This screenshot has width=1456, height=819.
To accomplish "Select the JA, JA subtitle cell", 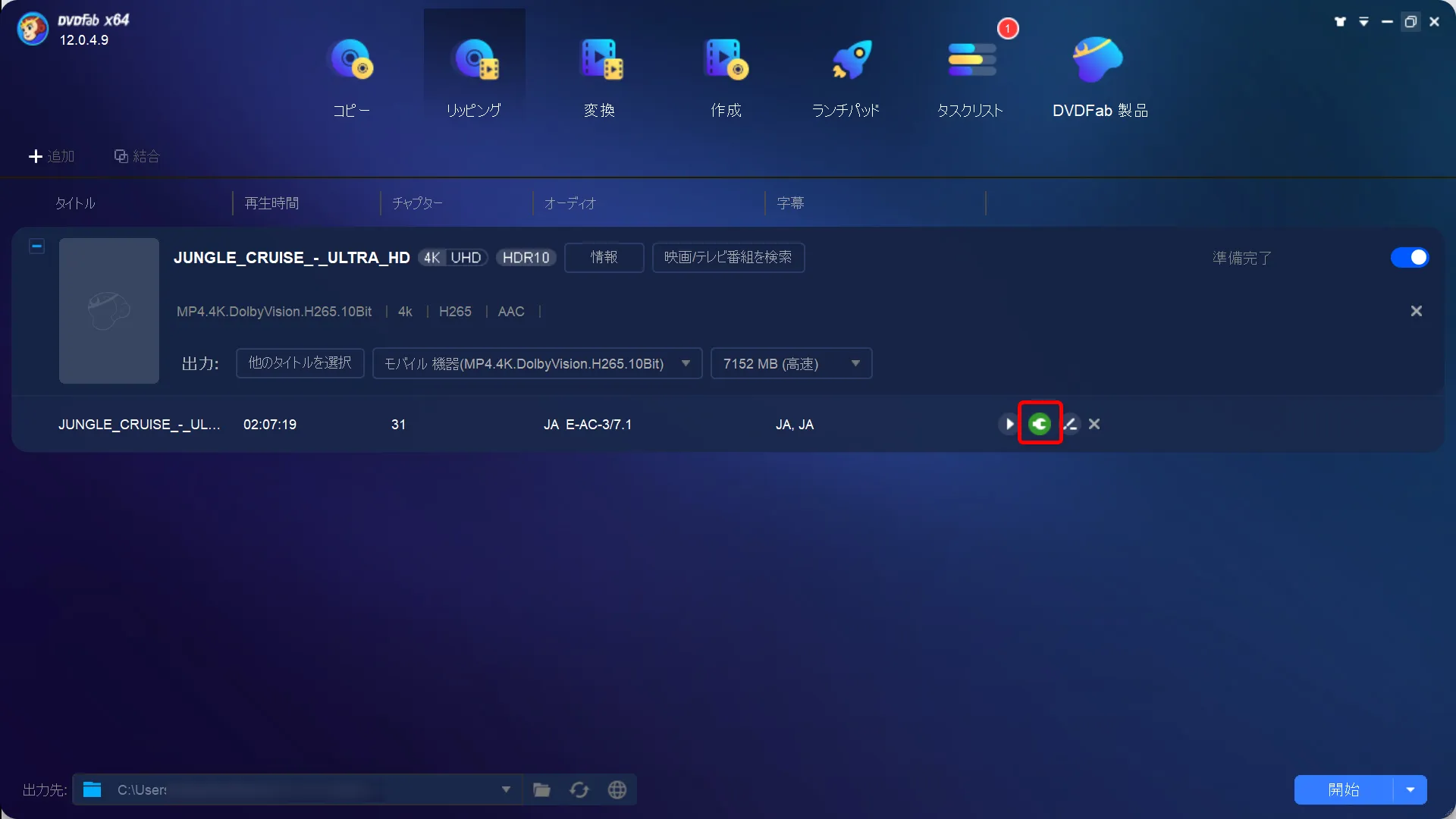I will pyautogui.click(x=795, y=425).
